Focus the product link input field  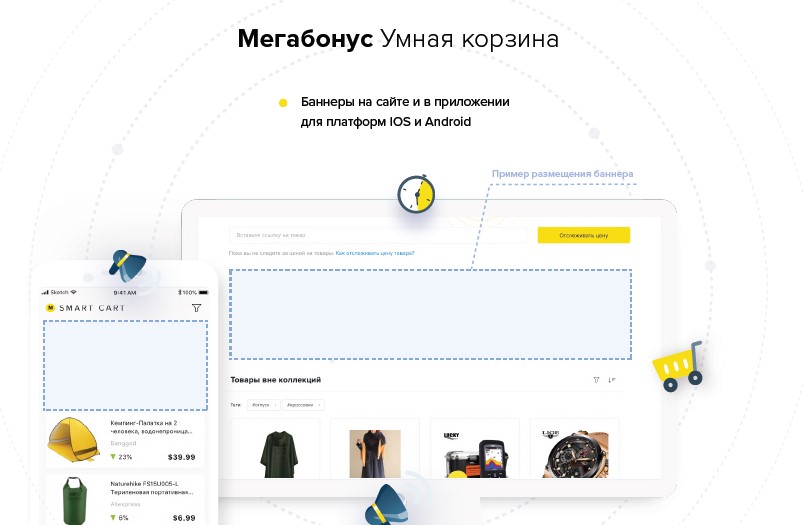377,235
